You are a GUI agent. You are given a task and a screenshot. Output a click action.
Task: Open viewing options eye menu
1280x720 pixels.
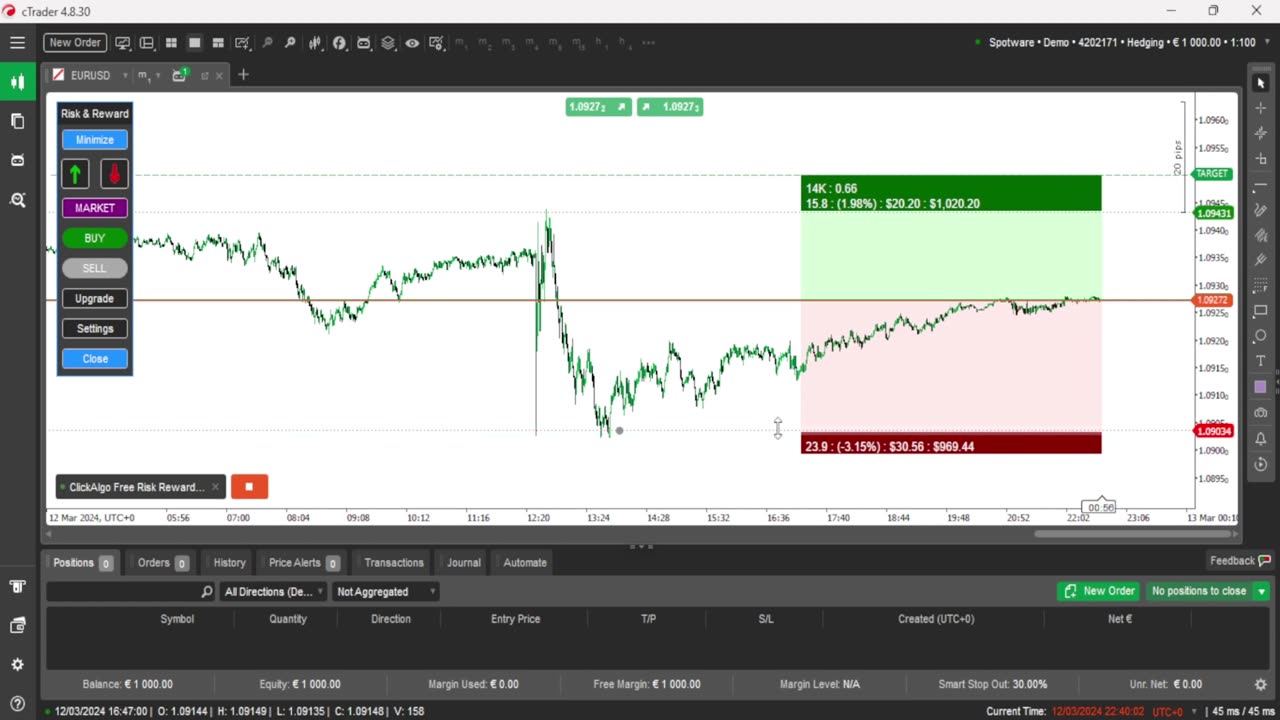pos(412,43)
